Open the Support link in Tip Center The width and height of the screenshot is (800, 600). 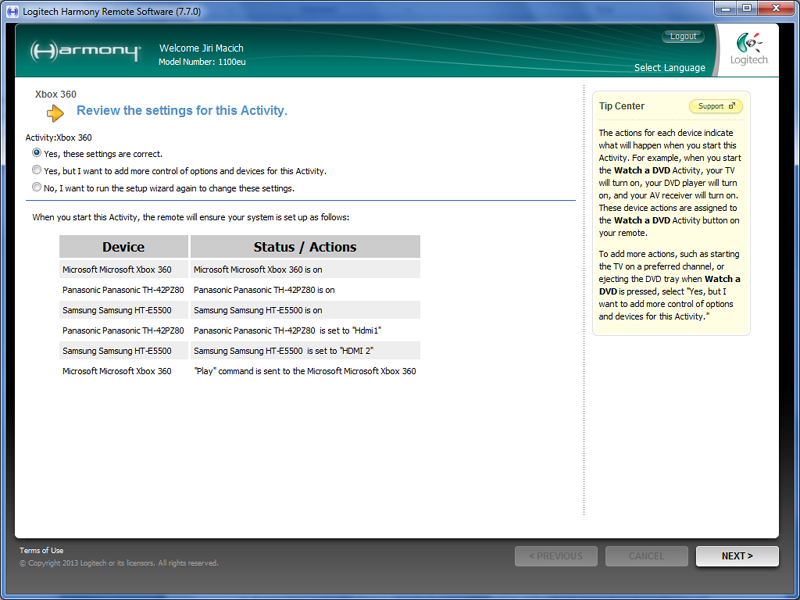click(715, 106)
